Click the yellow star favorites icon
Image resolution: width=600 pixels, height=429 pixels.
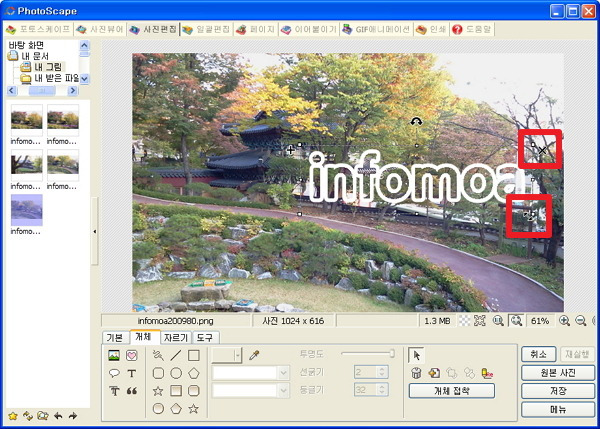tap(13, 416)
